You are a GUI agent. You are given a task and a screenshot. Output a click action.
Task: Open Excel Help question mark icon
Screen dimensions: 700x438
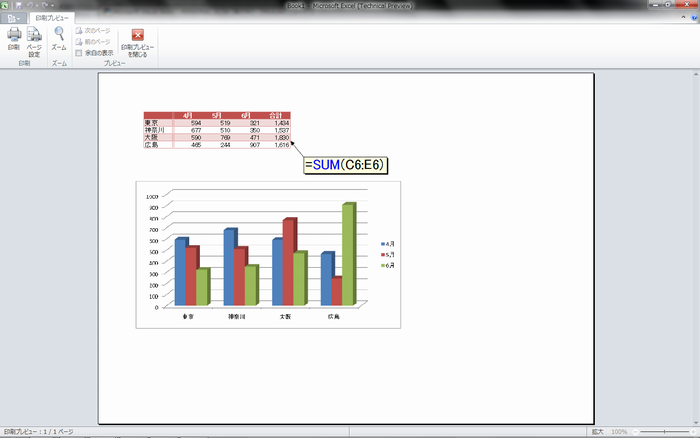[x=692, y=18]
